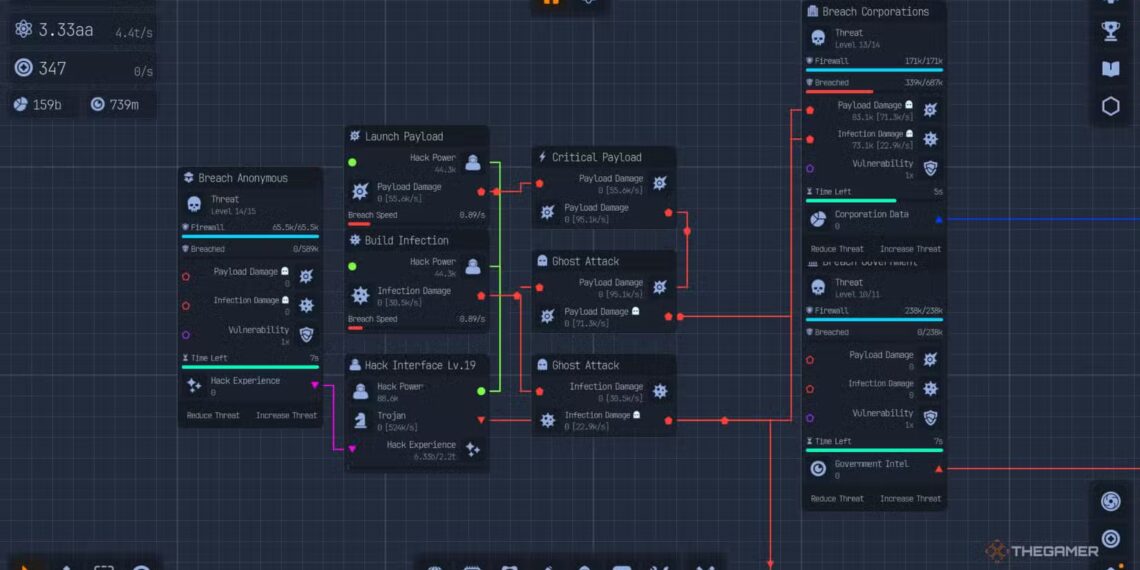Click the Trojan horse knight icon
The image size is (1140, 570).
click(x=361, y=420)
